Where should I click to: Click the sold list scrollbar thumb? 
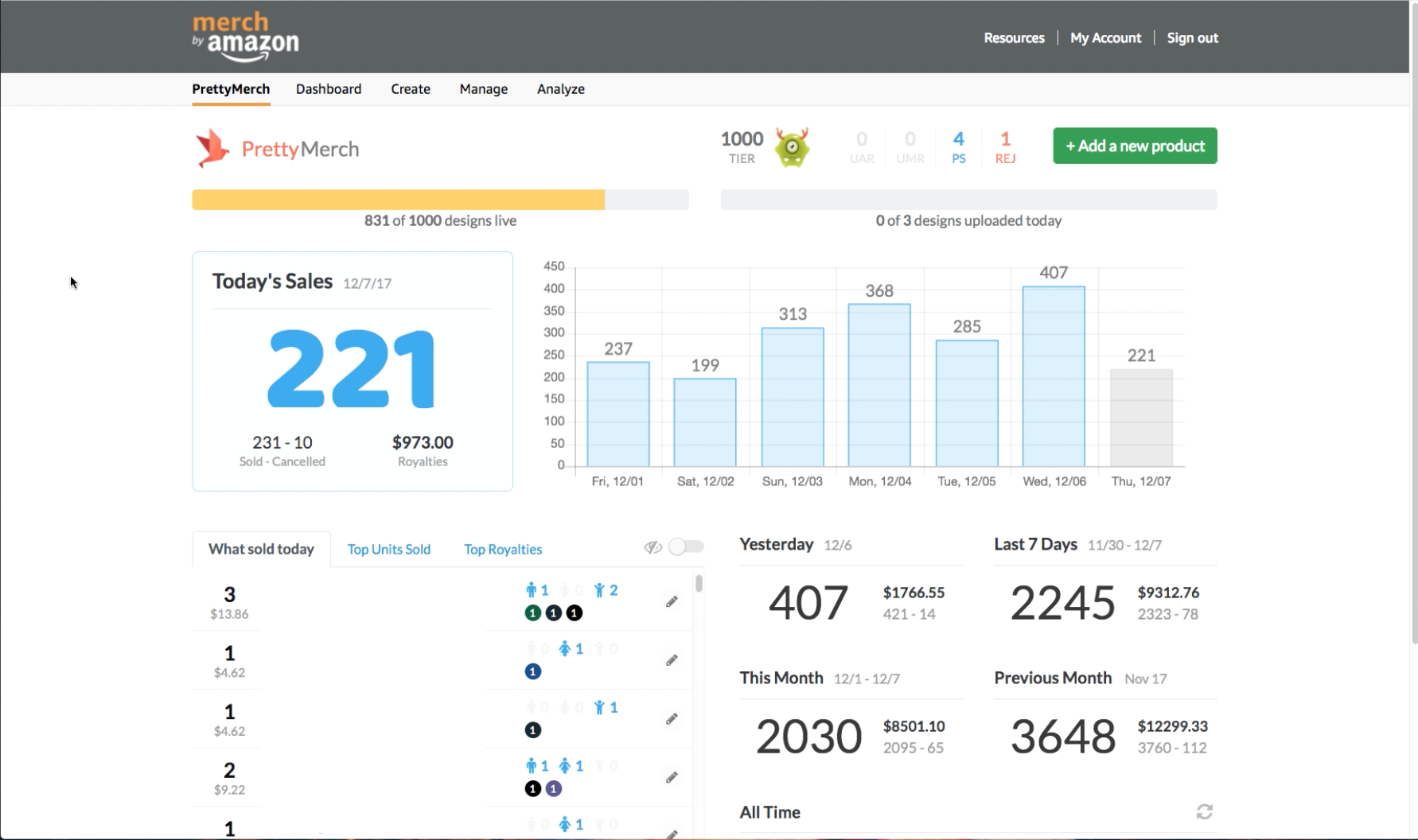(x=699, y=583)
